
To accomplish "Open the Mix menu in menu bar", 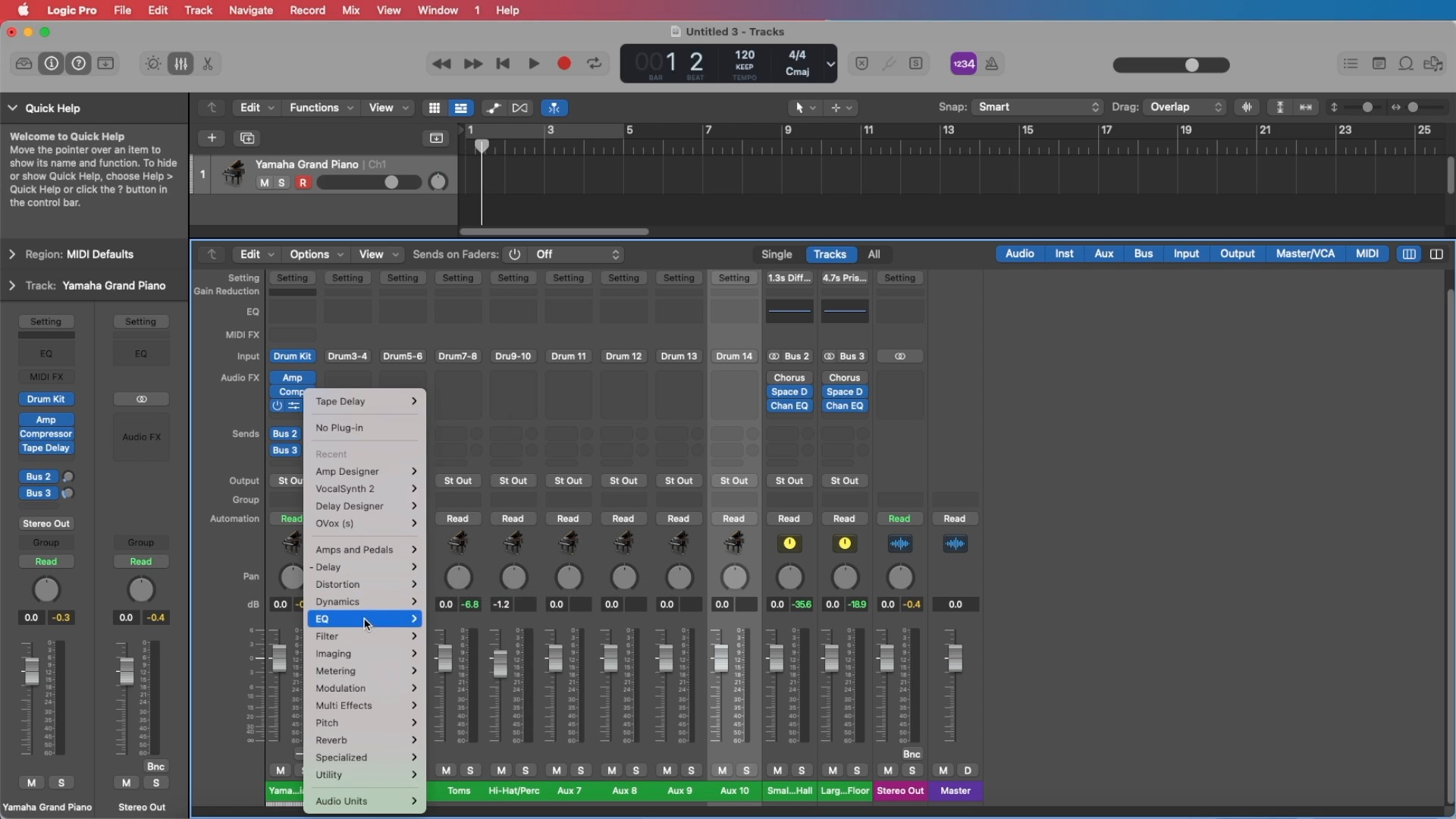I will 350,10.
